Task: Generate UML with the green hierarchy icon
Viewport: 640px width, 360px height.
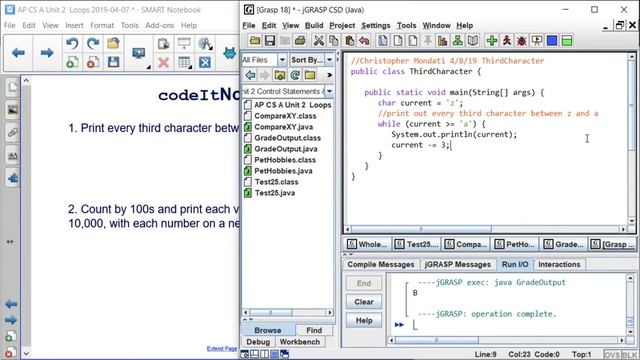Action: click(x=458, y=40)
